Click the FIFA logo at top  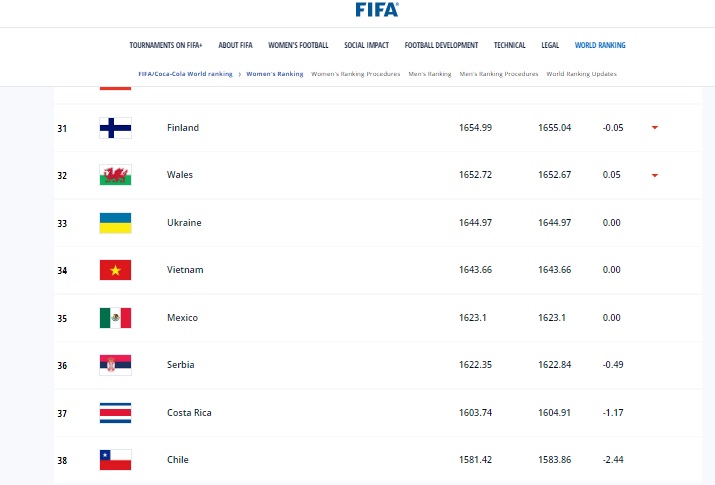click(377, 10)
